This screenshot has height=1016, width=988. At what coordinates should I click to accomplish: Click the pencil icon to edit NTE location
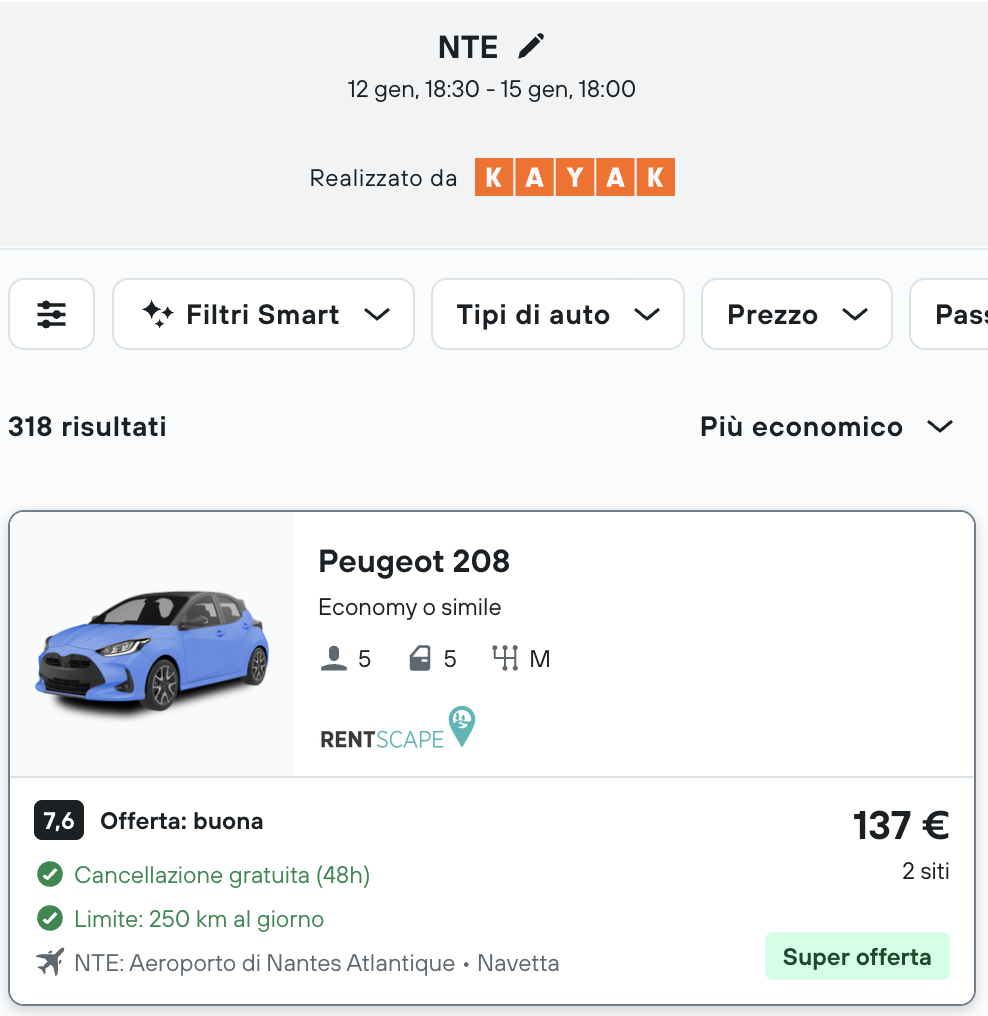(x=531, y=46)
